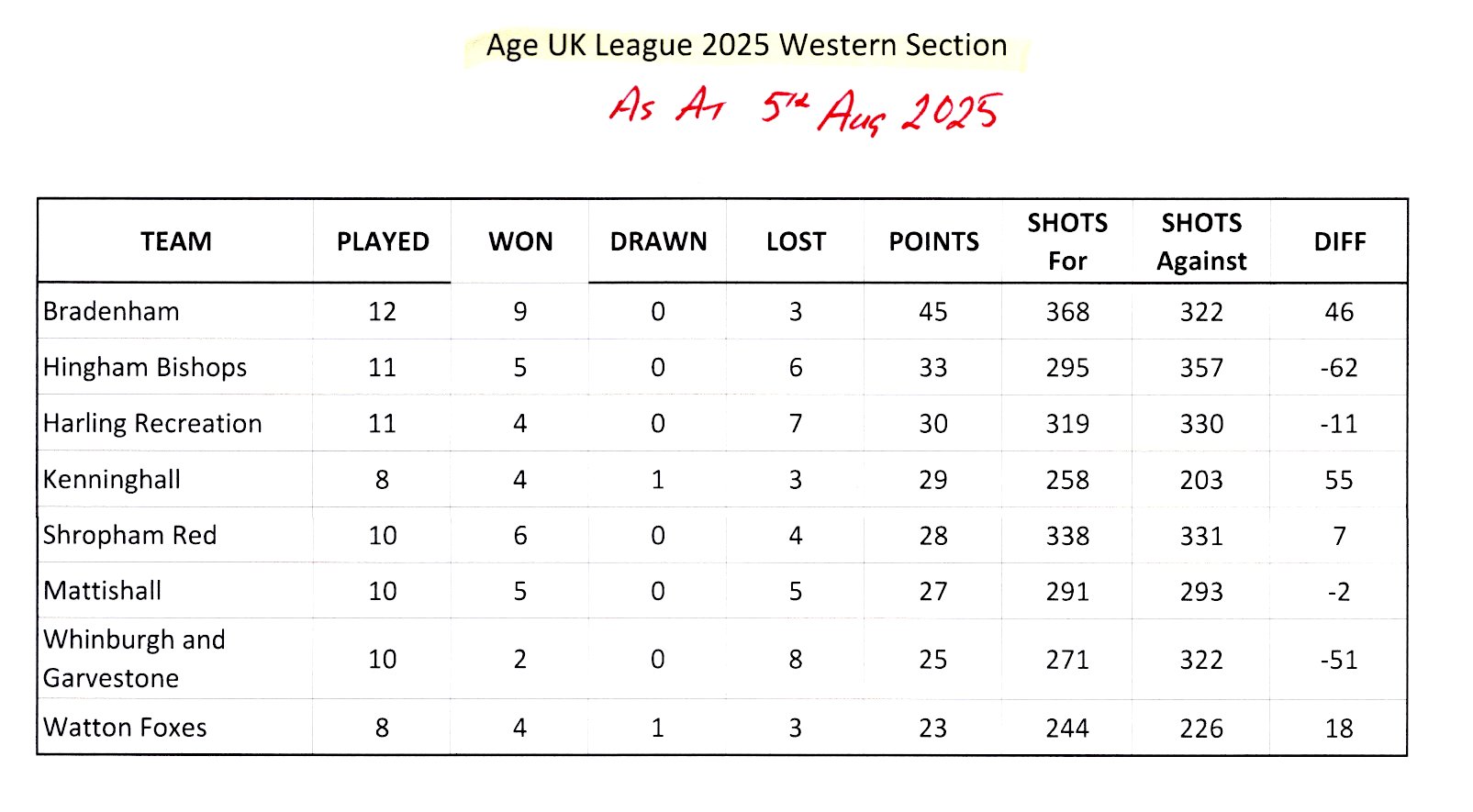This screenshot has width=1473, height=812.
Task: Click the Mattishall team name
Action: 102,590
